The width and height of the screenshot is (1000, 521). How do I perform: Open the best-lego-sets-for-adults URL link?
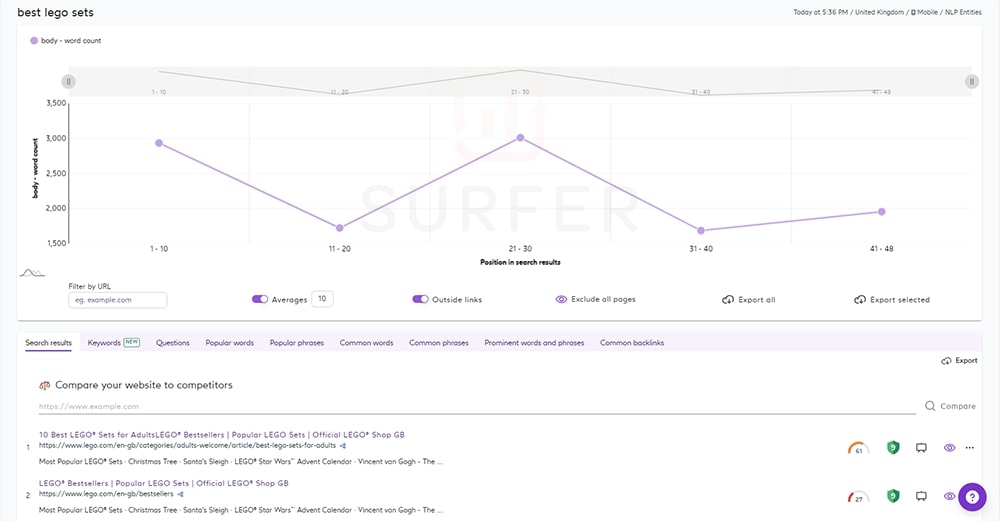coord(188,446)
